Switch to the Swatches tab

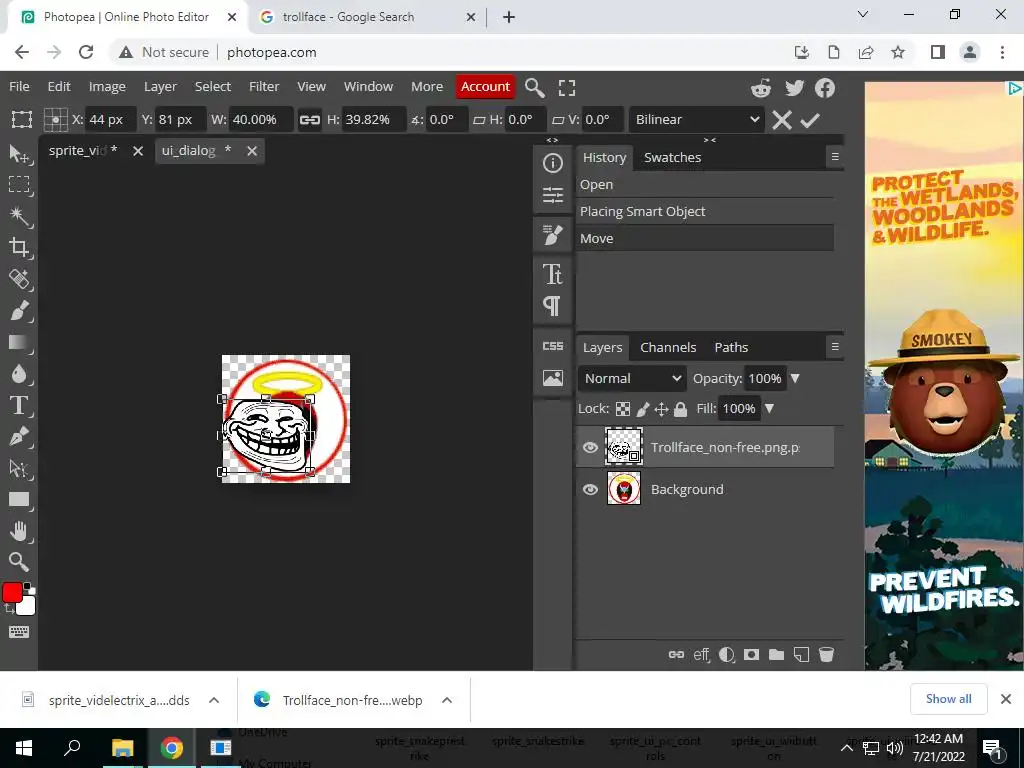(672, 157)
